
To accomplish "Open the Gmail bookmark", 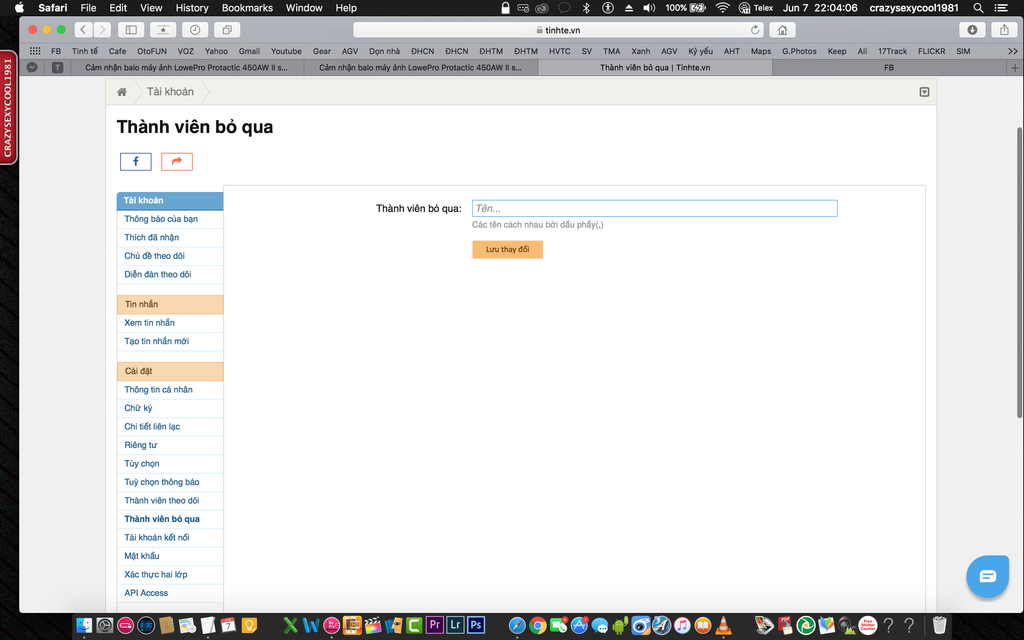I will tap(249, 51).
